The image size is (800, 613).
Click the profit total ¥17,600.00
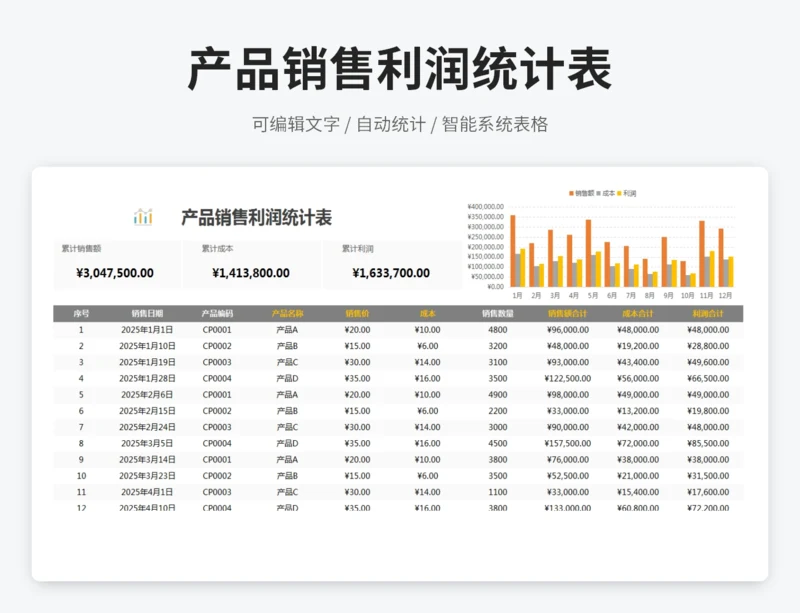(708, 492)
